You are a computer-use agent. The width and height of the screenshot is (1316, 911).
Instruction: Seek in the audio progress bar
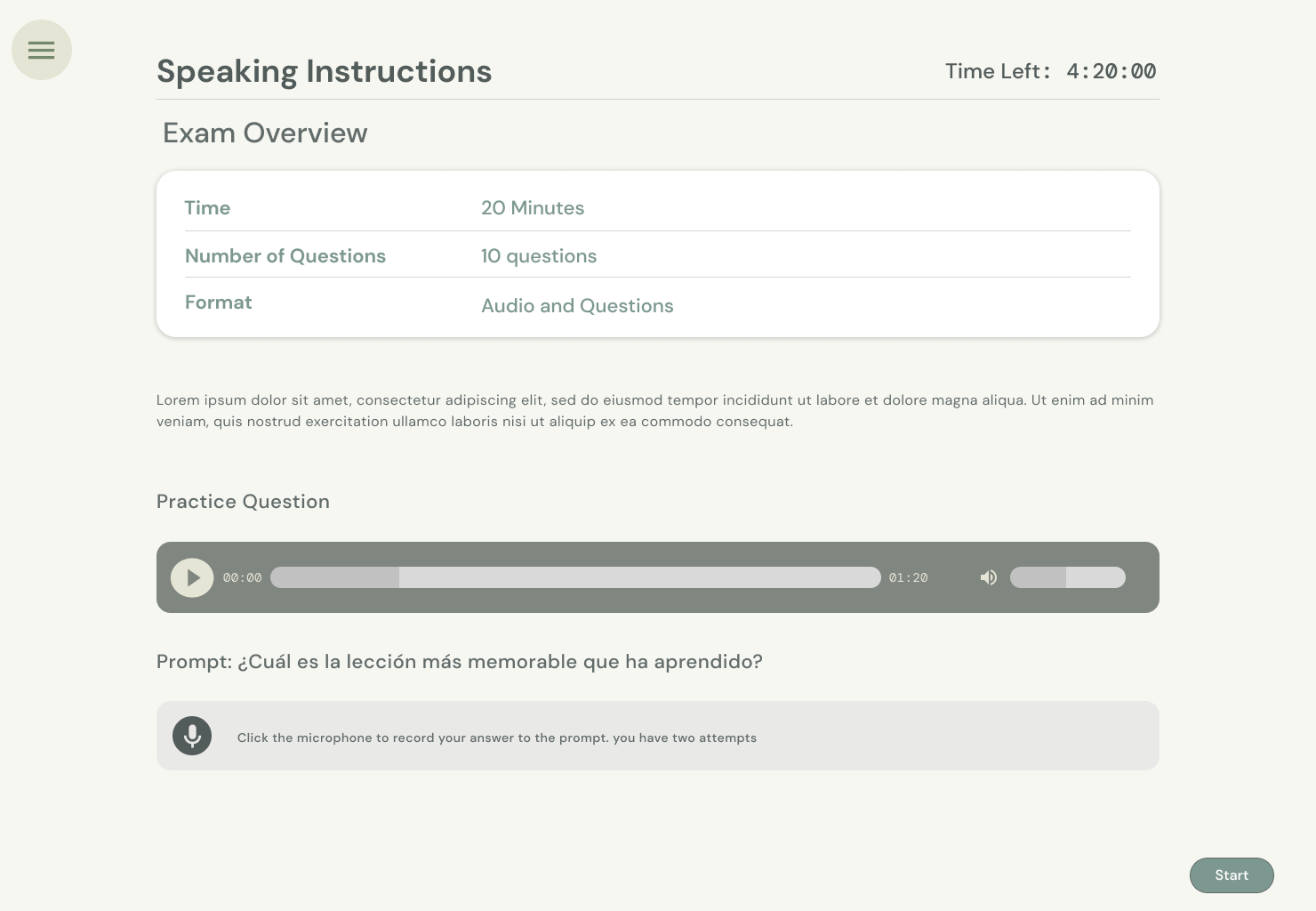coord(575,577)
